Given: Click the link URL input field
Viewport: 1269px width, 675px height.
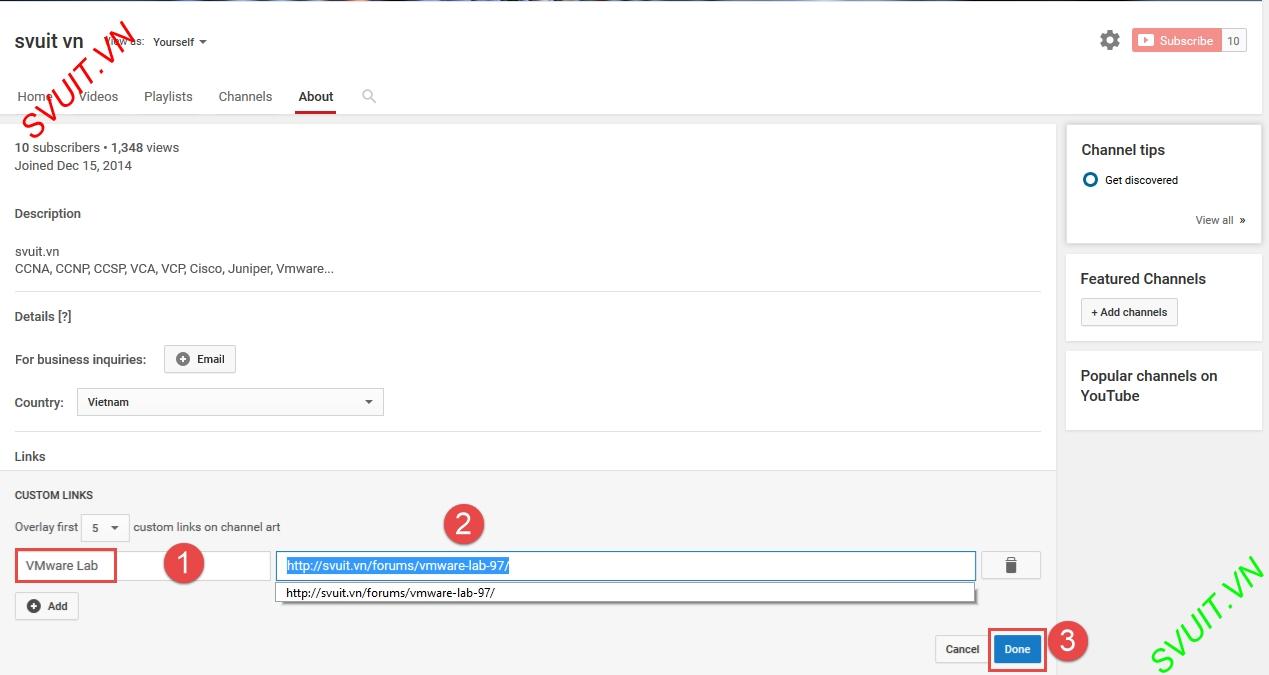Looking at the screenshot, I should point(626,565).
